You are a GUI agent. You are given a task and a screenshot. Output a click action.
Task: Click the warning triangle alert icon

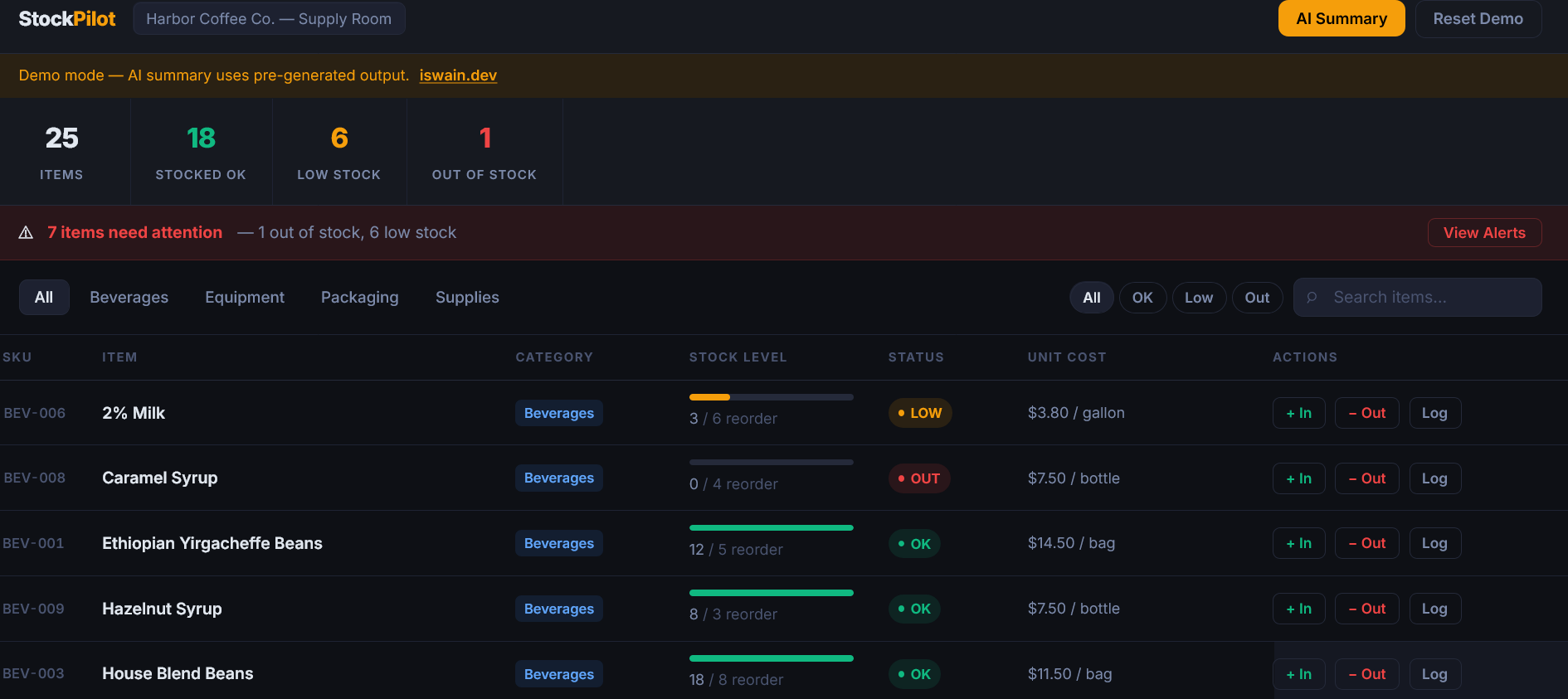point(27,233)
